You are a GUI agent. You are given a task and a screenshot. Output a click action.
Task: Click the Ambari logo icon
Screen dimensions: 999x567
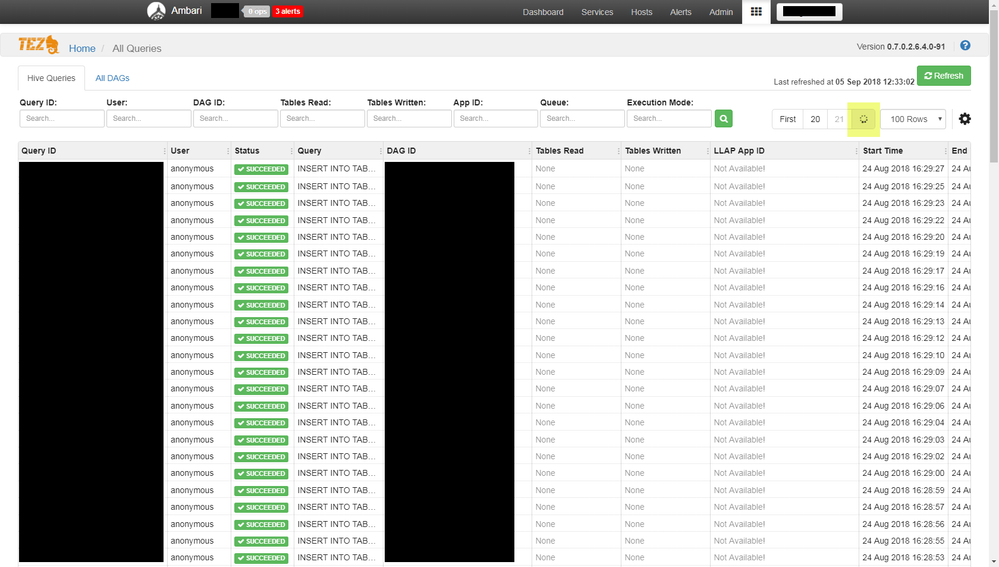[156, 11]
